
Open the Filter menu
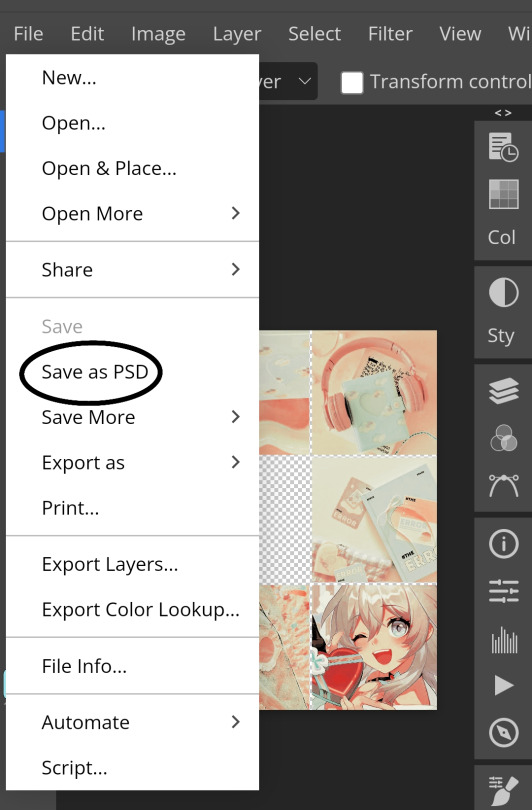[390, 34]
